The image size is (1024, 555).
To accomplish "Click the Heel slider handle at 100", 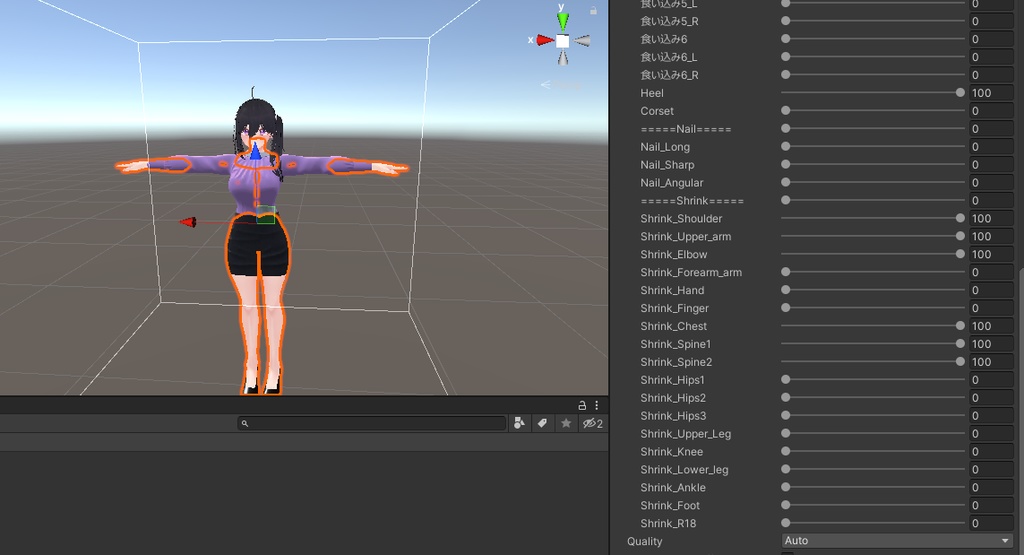I will click(x=960, y=93).
